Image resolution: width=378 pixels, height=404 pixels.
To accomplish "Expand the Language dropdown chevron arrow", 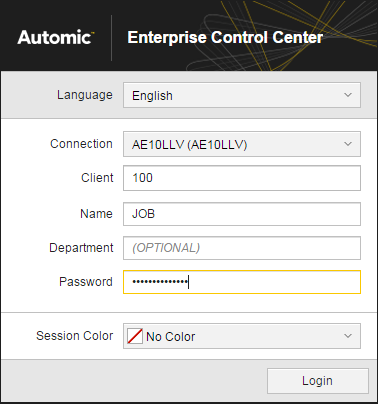I will [x=348, y=95].
